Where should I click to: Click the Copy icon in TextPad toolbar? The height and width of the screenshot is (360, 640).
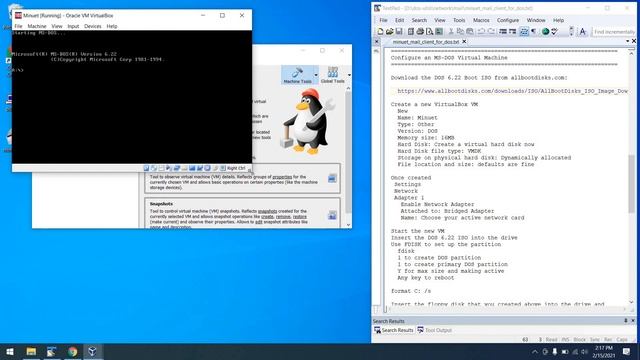(460, 31)
